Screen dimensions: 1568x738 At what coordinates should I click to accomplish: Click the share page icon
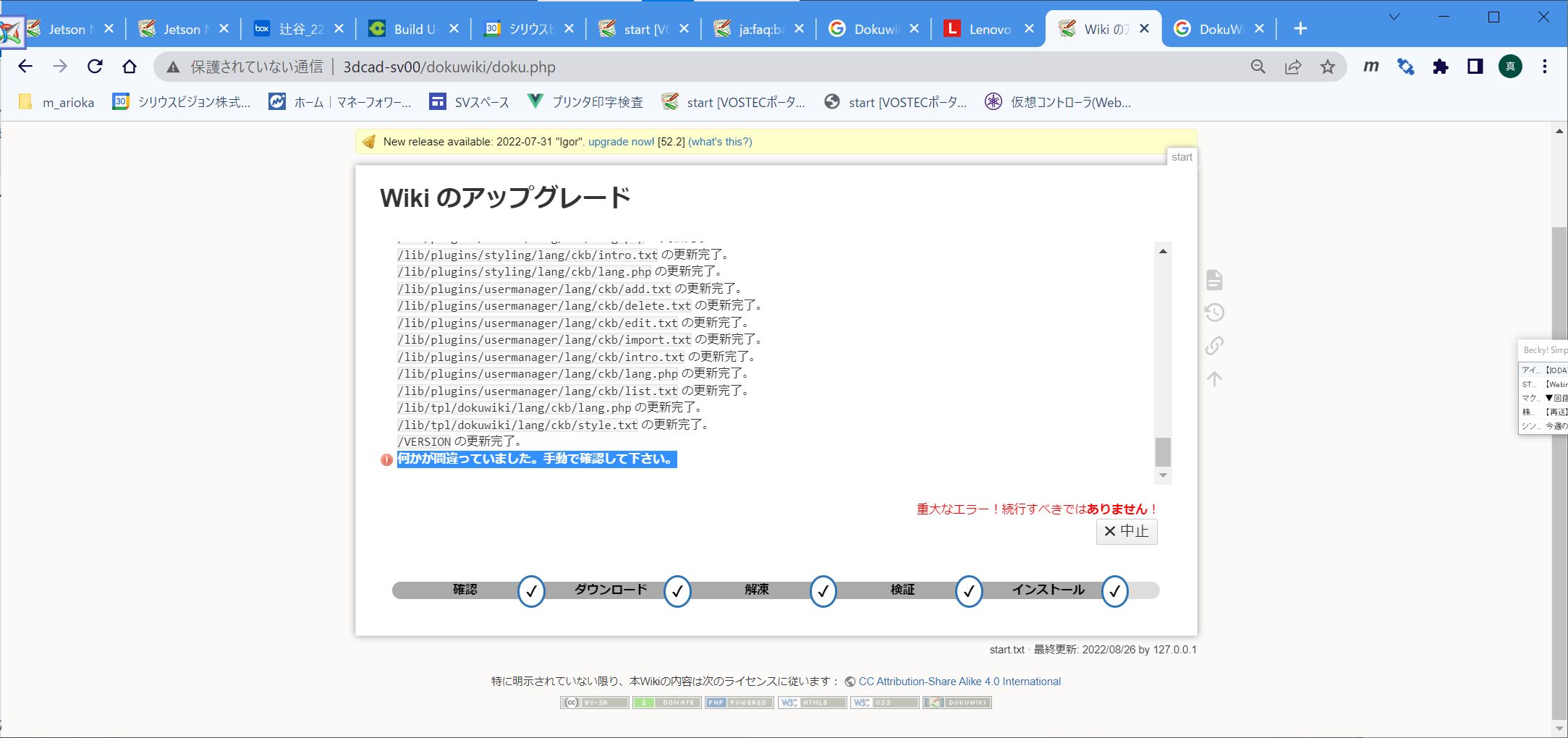(1292, 67)
